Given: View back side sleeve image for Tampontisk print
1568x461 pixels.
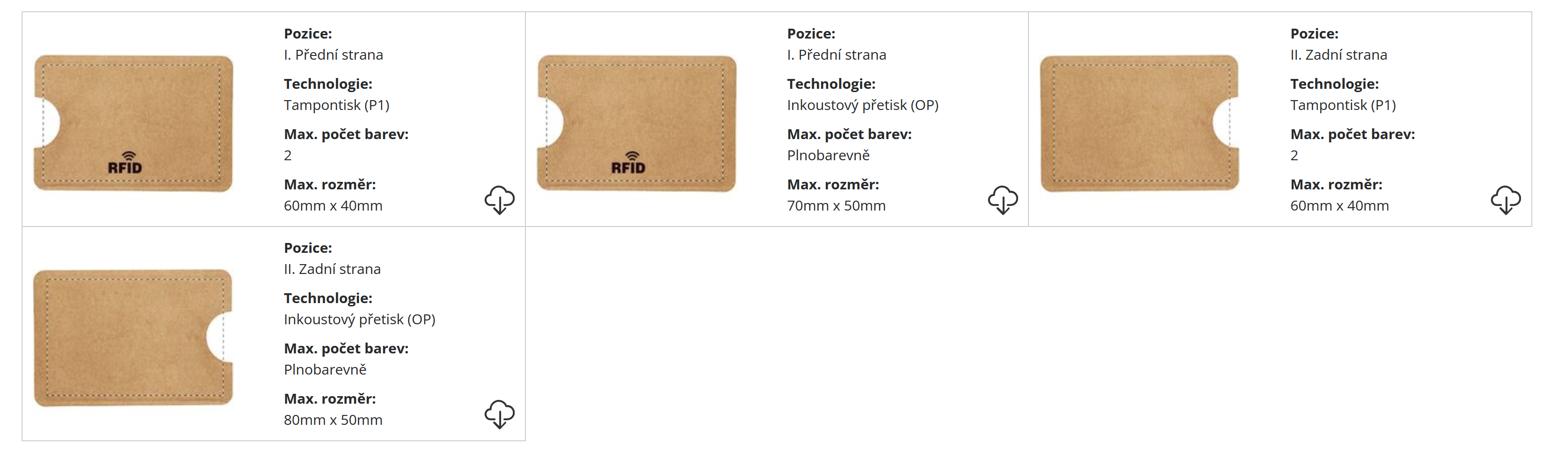Looking at the screenshot, I should [1139, 124].
